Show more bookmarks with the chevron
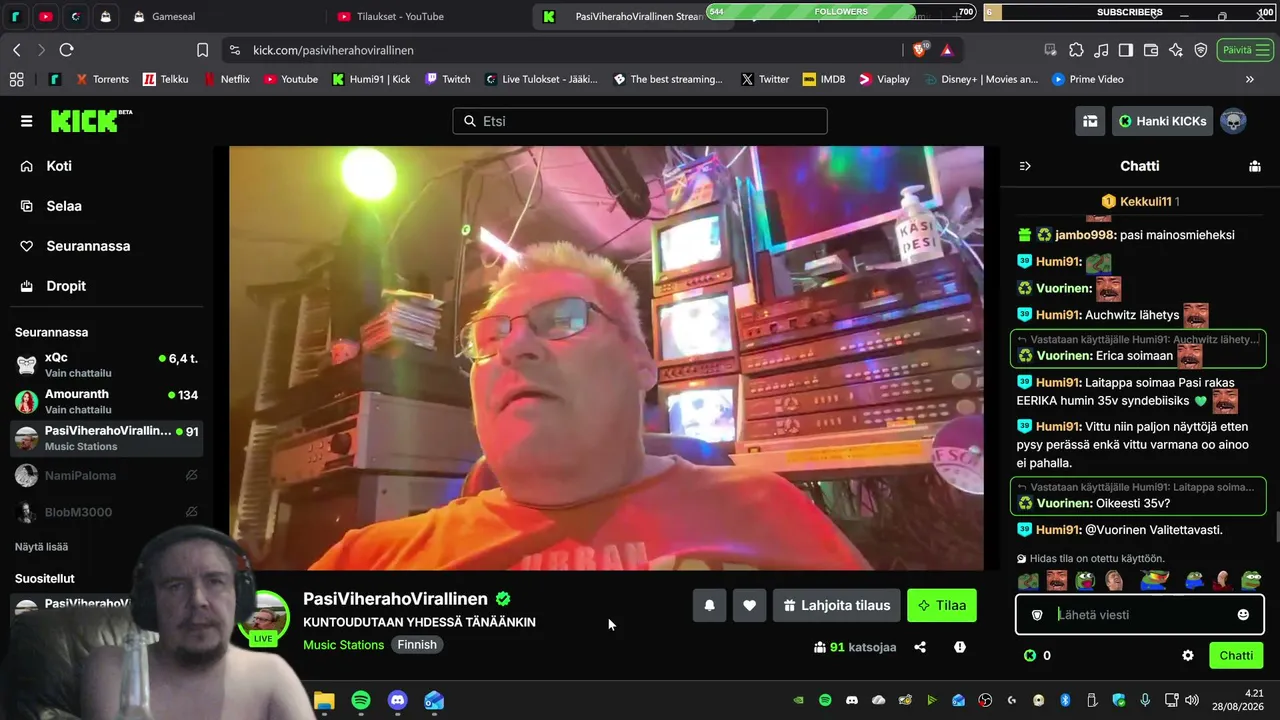1280x720 pixels. [1249, 79]
